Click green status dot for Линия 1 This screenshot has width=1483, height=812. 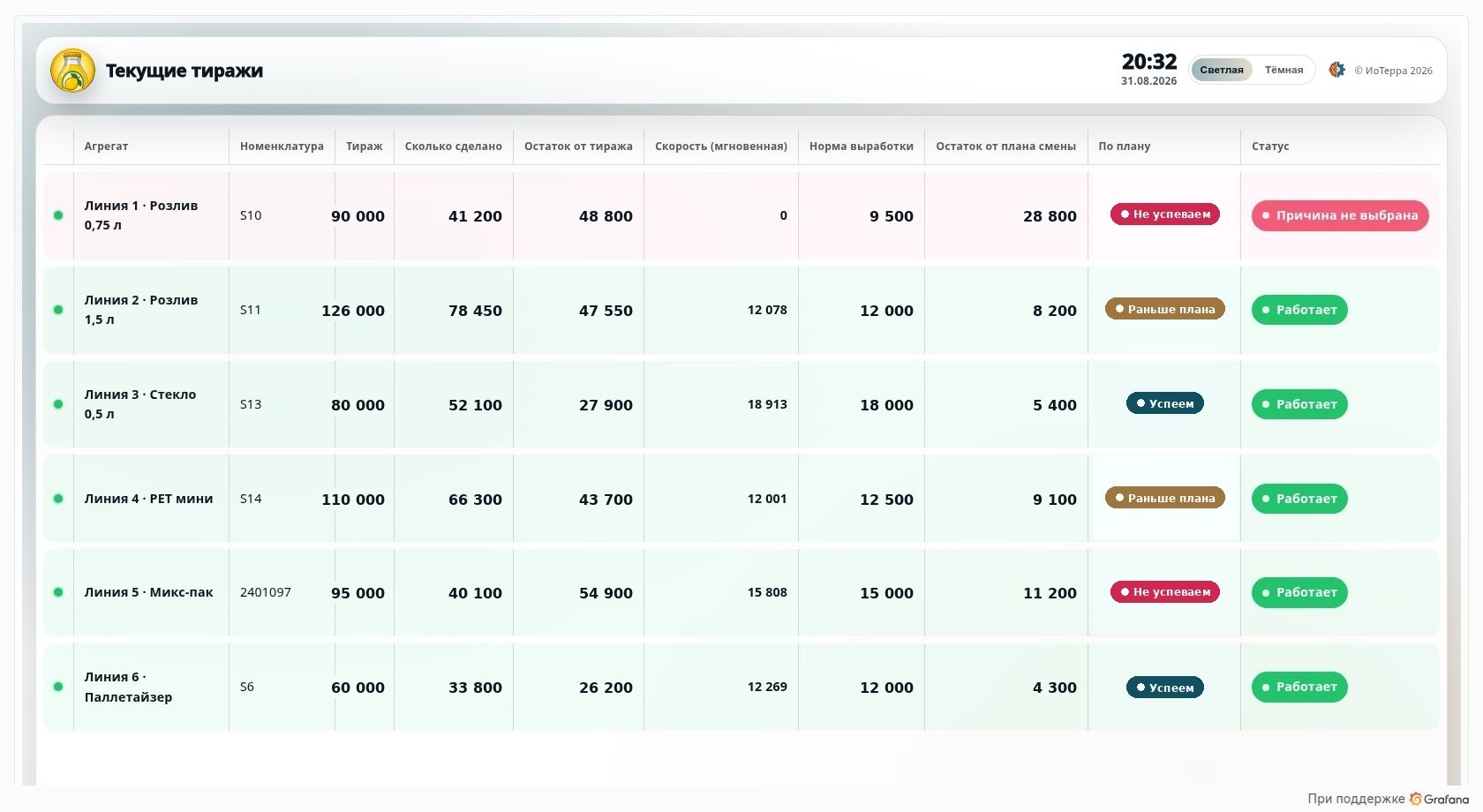click(x=58, y=215)
